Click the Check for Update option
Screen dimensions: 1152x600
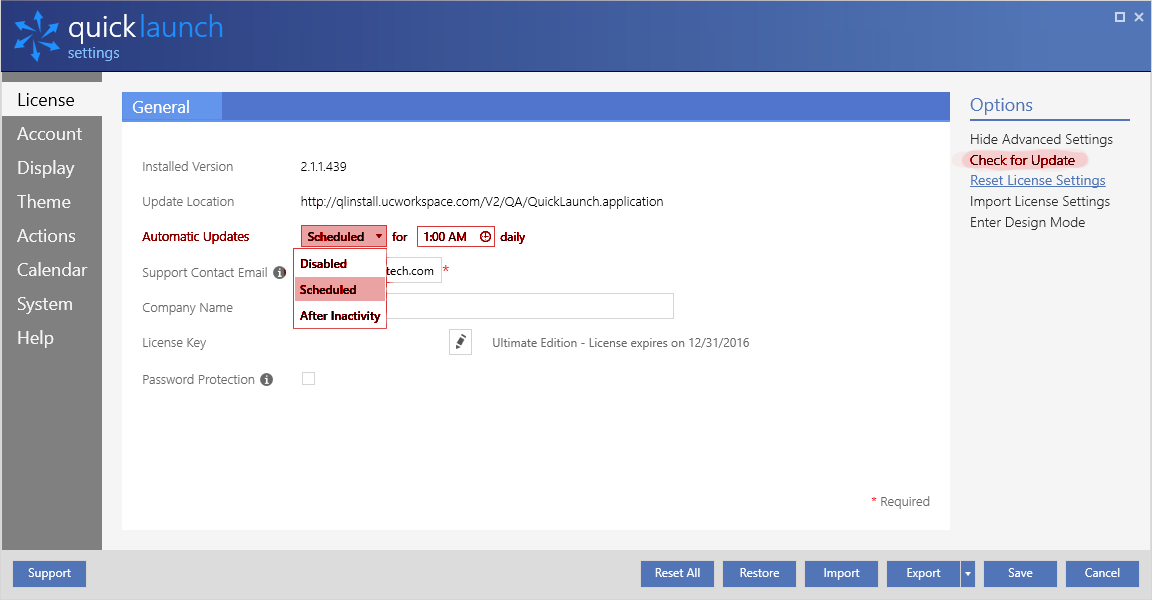point(1023,159)
